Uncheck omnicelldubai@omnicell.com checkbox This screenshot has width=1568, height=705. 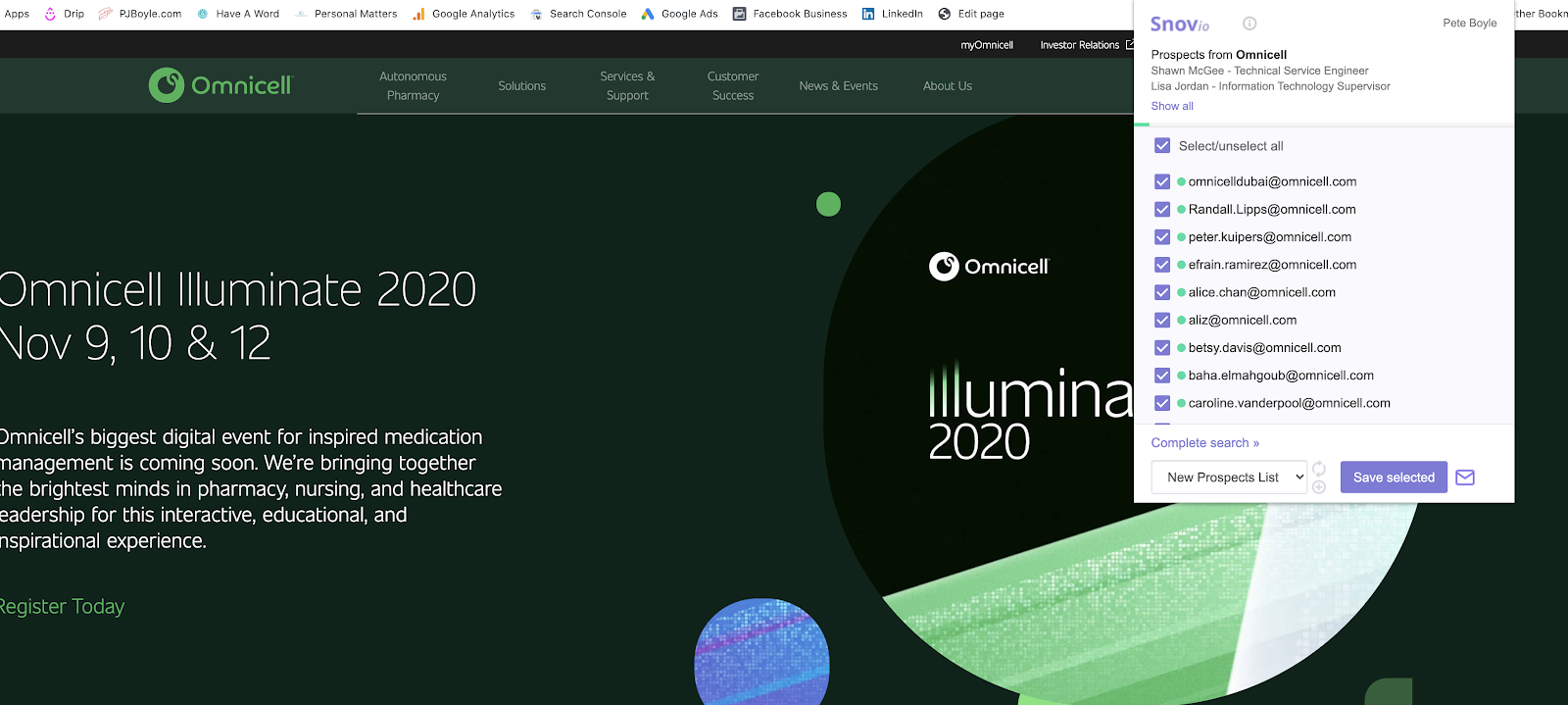pyautogui.click(x=1162, y=181)
